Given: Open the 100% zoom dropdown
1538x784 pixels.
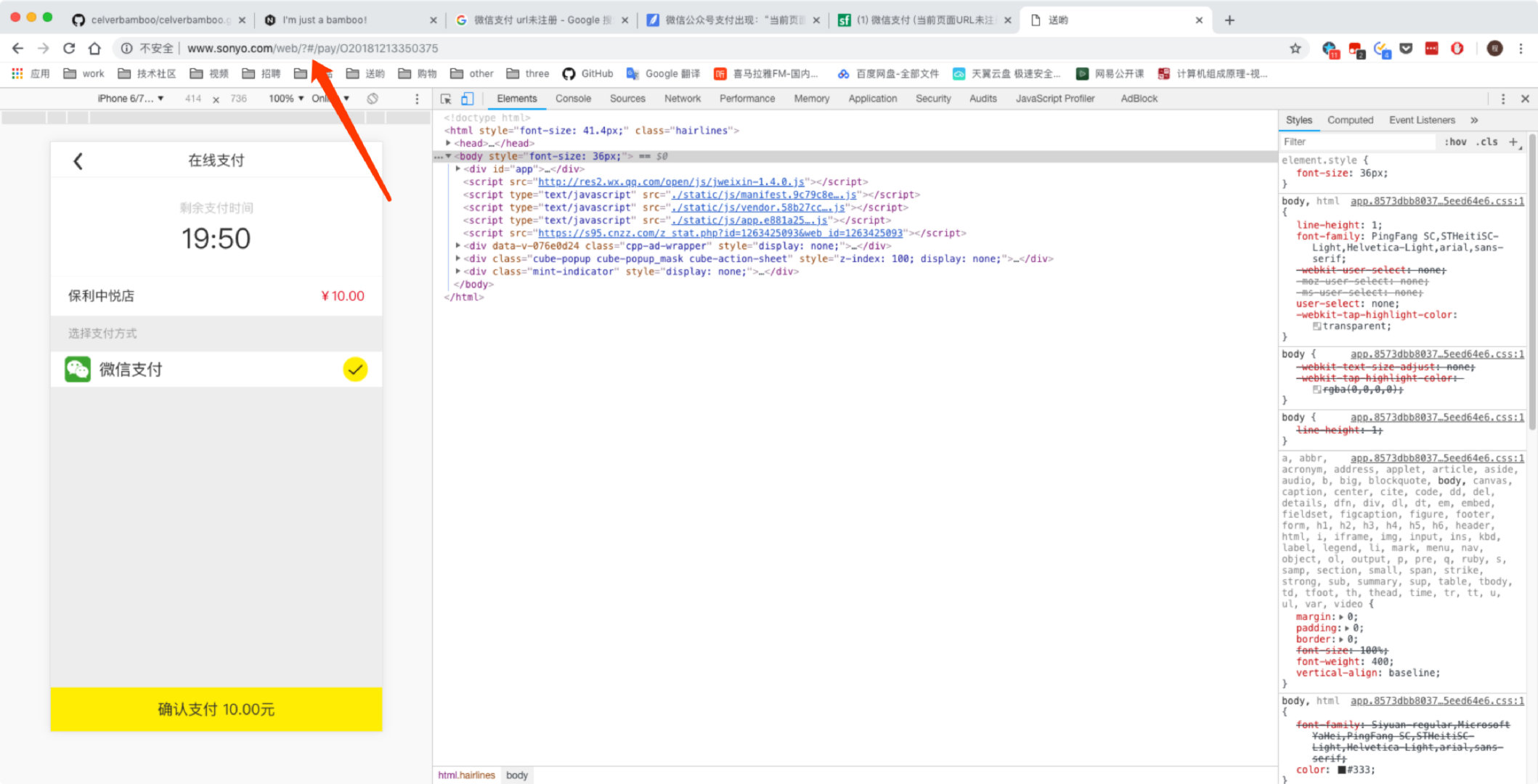Looking at the screenshot, I should [286, 99].
